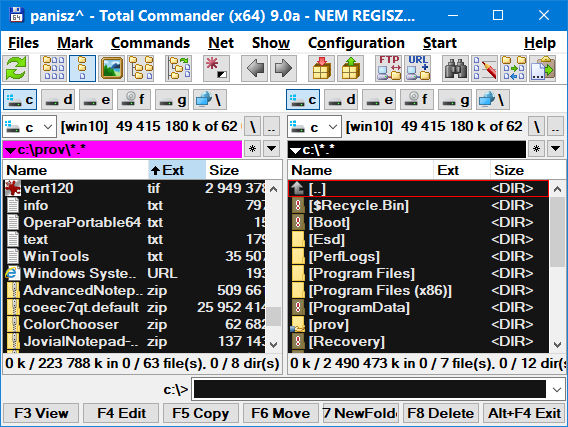Open the new URL connection icon

point(417,68)
